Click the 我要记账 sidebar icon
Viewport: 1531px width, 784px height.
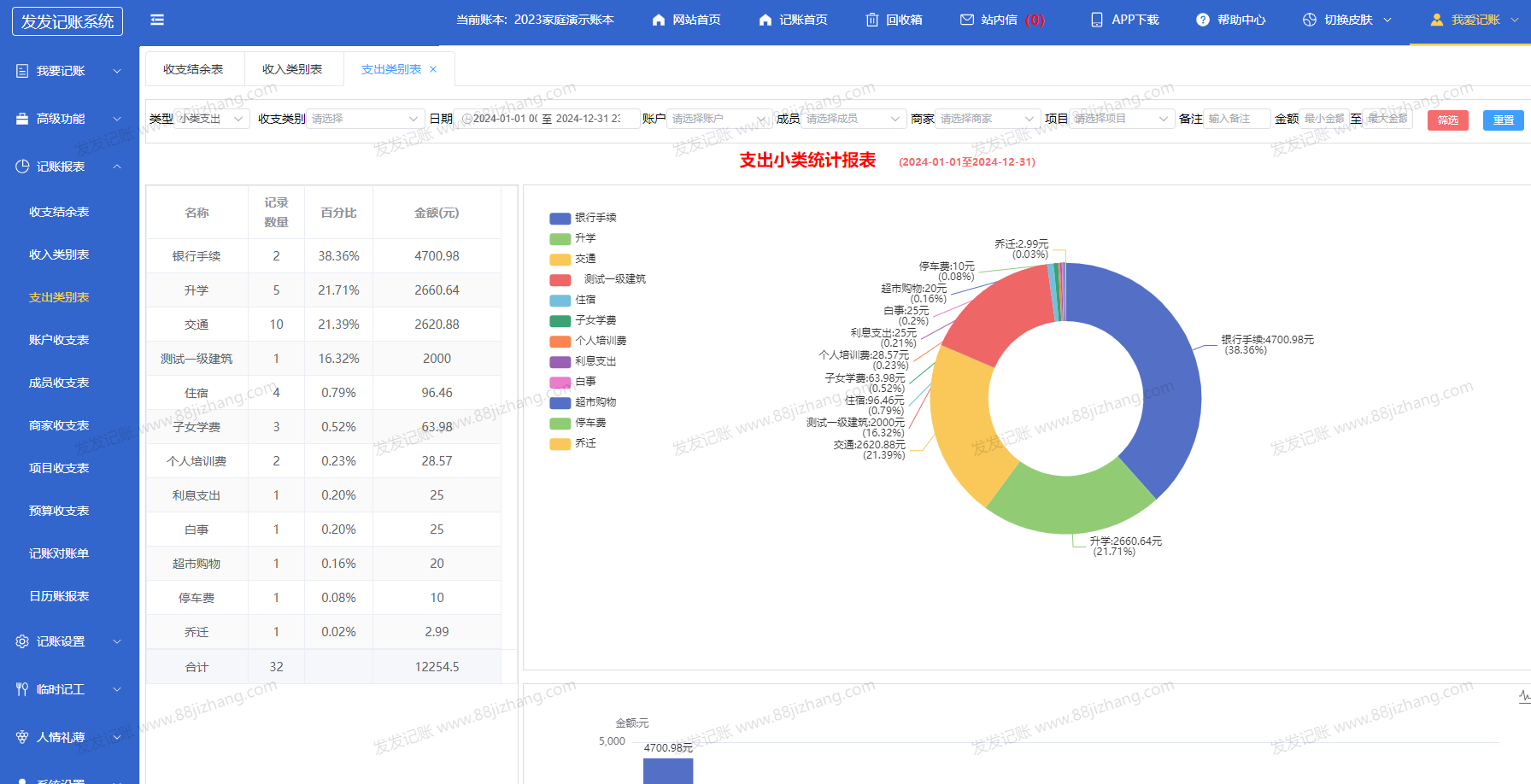[x=22, y=71]
